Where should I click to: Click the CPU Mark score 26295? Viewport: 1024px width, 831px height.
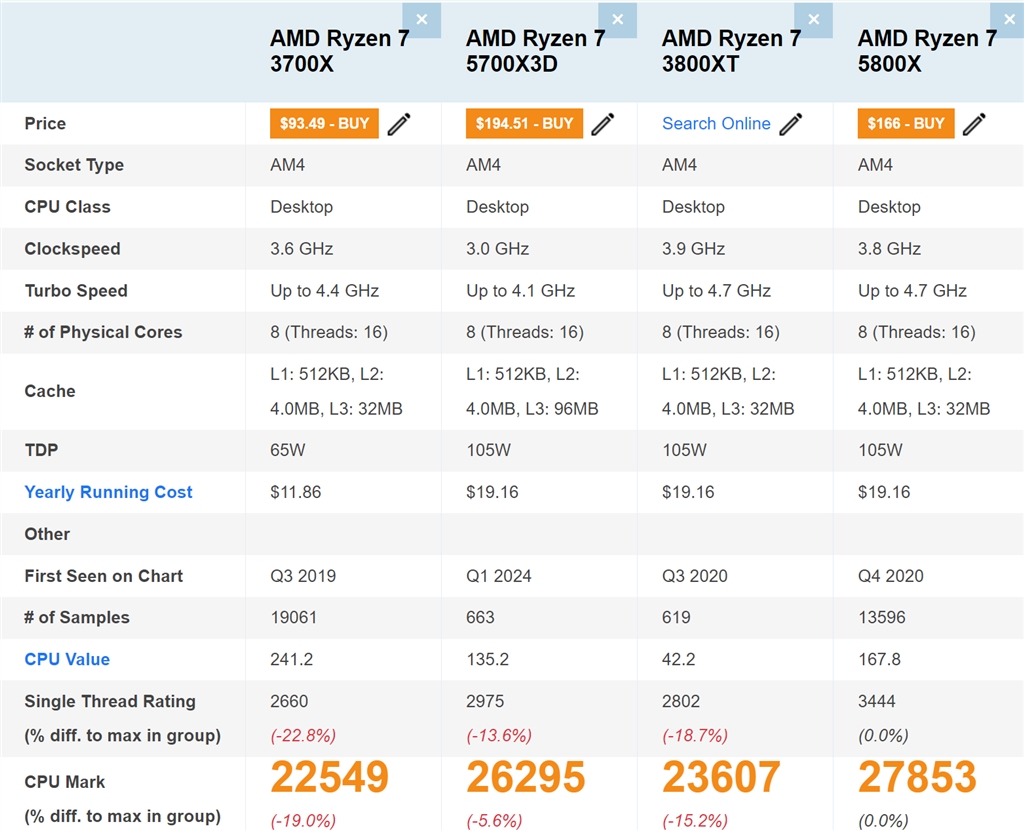pos(526,777)
